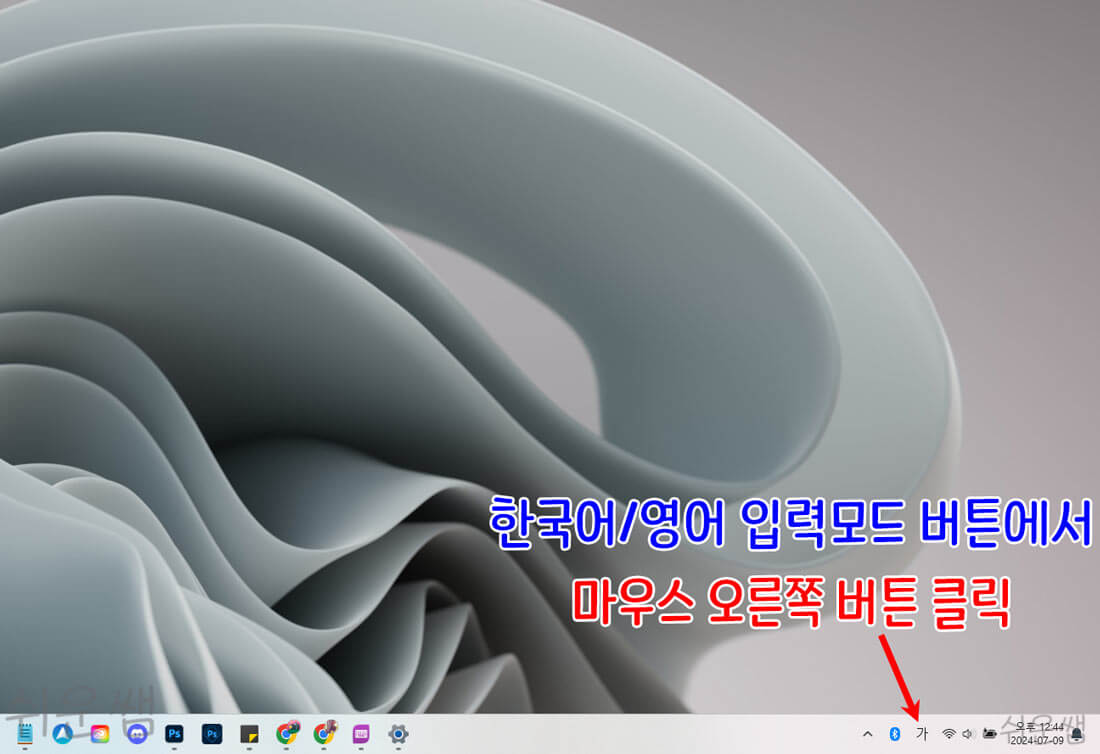This screenshot has width=1100, height=754.
Task: Expand the hidden tray icons chevron
Action: (x=868, y=735)
